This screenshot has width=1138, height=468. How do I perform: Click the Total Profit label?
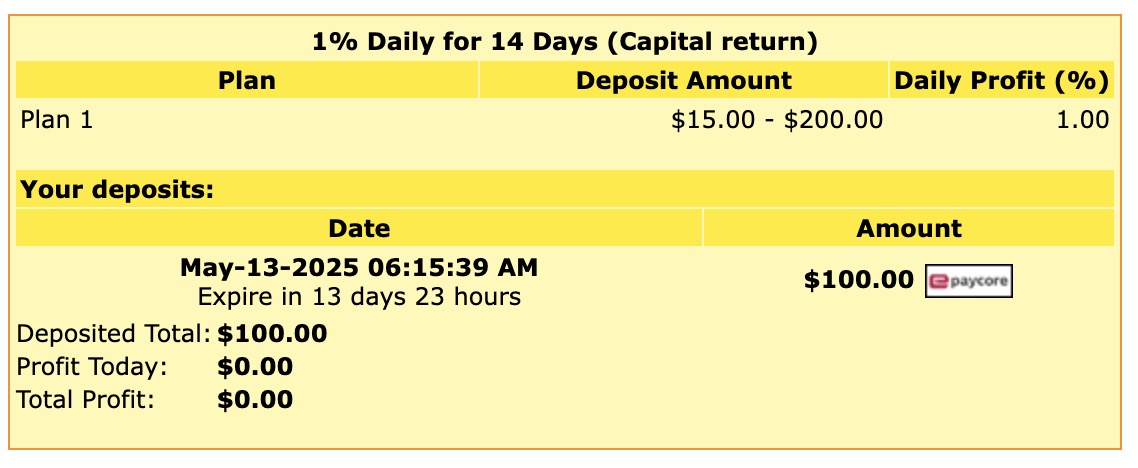pyautogui.click(x=86, y=399)
